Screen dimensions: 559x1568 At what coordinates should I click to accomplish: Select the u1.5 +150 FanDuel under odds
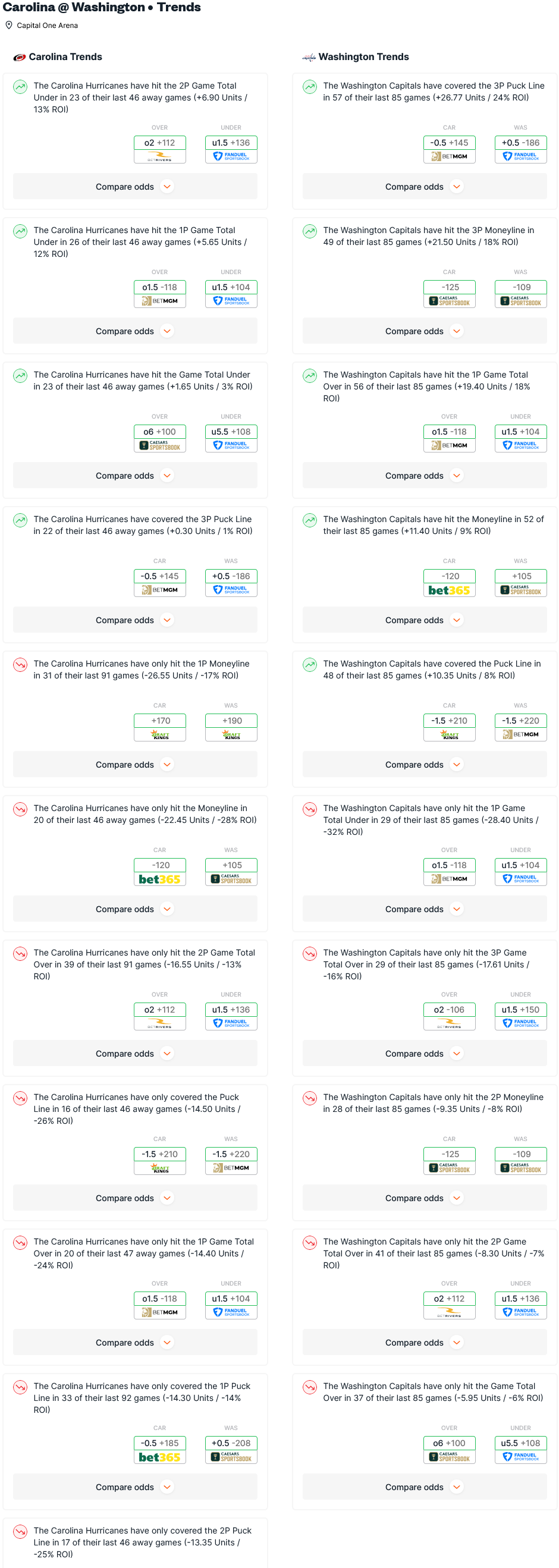(520, 1016)
